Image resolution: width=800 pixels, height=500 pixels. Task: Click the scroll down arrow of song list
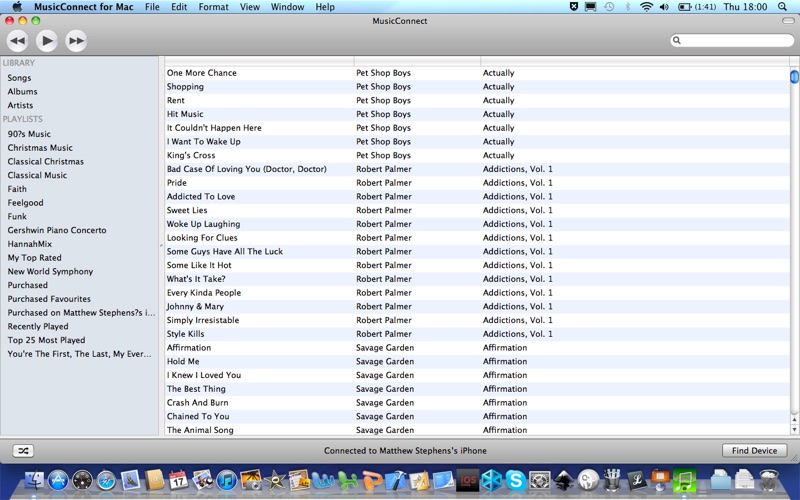coord(794,430)
